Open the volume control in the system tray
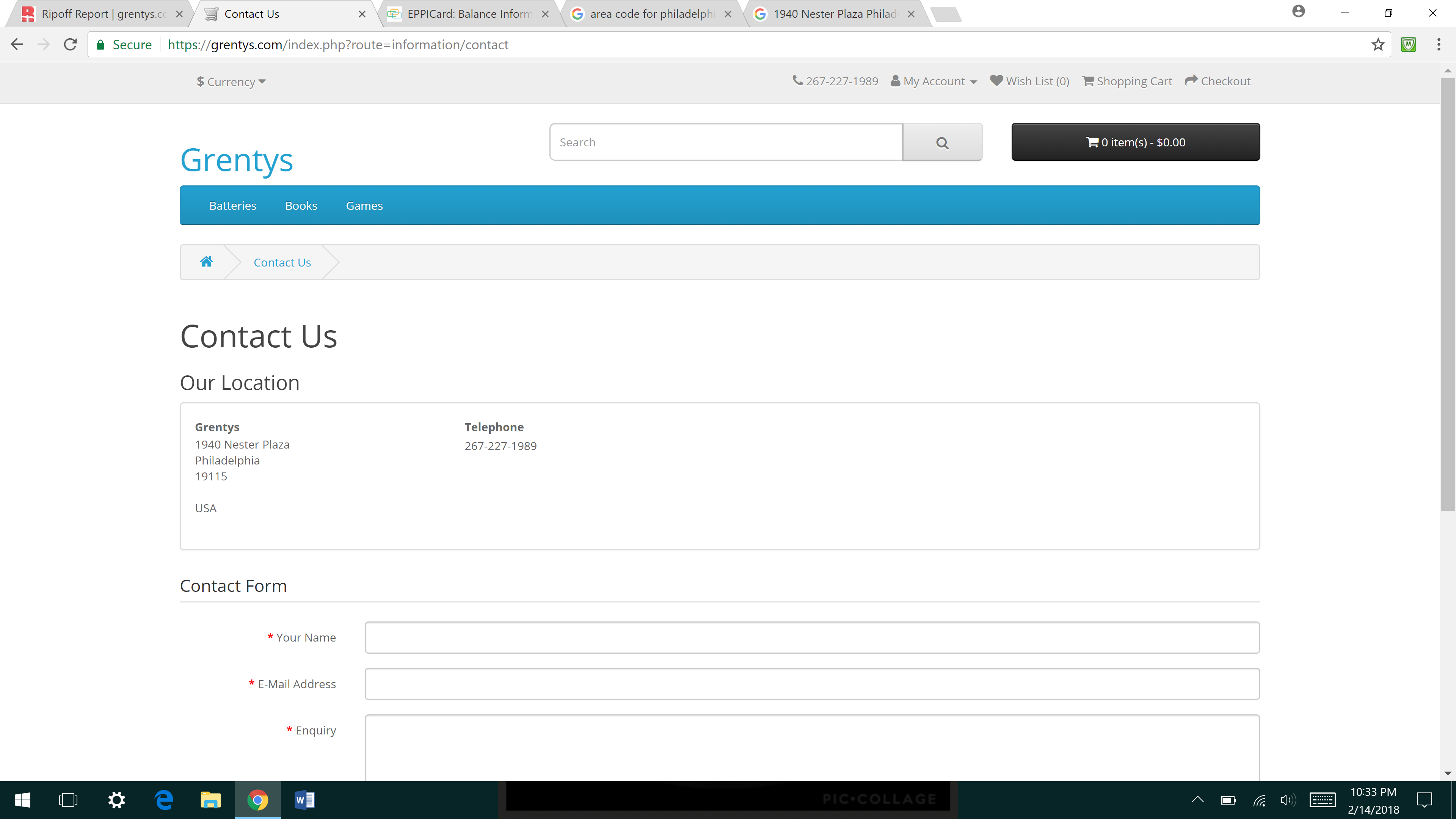This screenshot has width=1456, height=819. click(x=1288, y=800)
